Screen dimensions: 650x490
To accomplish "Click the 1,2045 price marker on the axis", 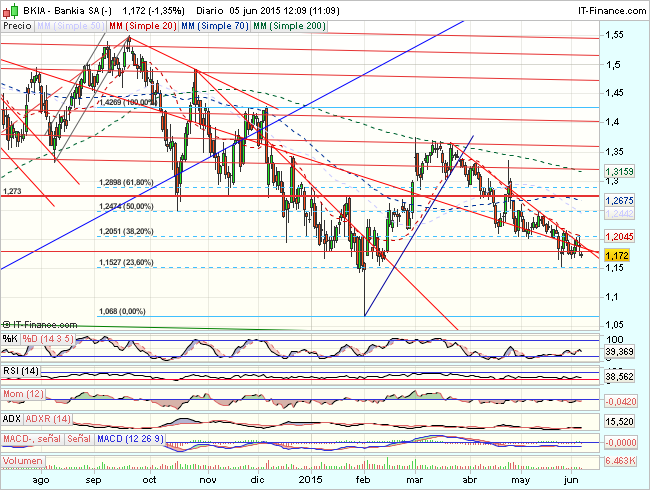I will (x=620, y=236).
